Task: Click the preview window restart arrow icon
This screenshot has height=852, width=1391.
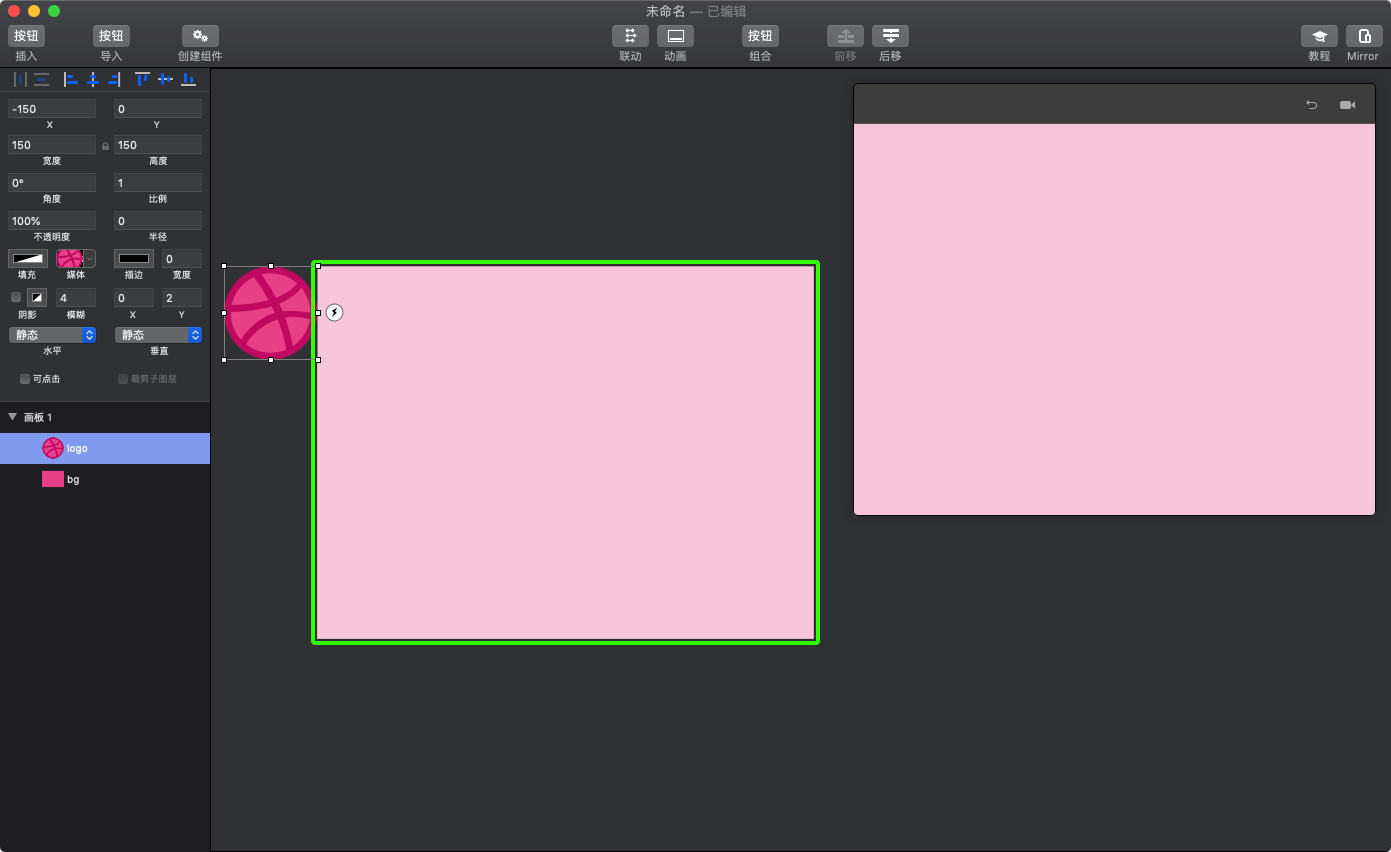Action: (1312, 105)
